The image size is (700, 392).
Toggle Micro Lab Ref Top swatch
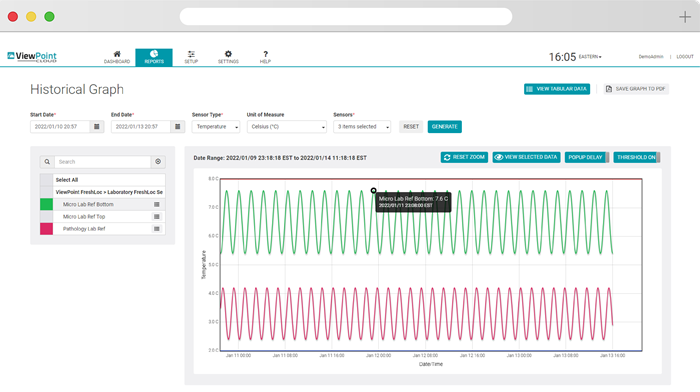tap(46, 217)
